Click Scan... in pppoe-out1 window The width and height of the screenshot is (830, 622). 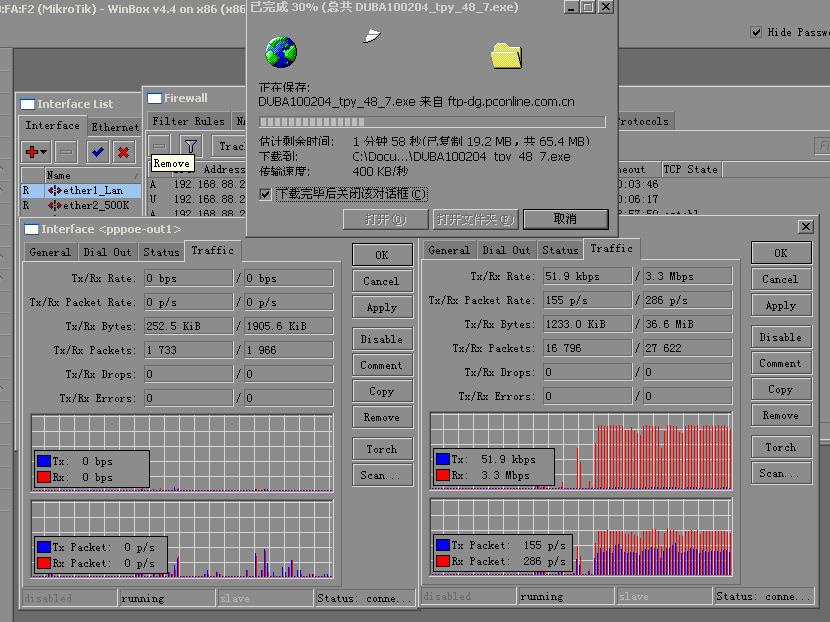coord(382,475)
